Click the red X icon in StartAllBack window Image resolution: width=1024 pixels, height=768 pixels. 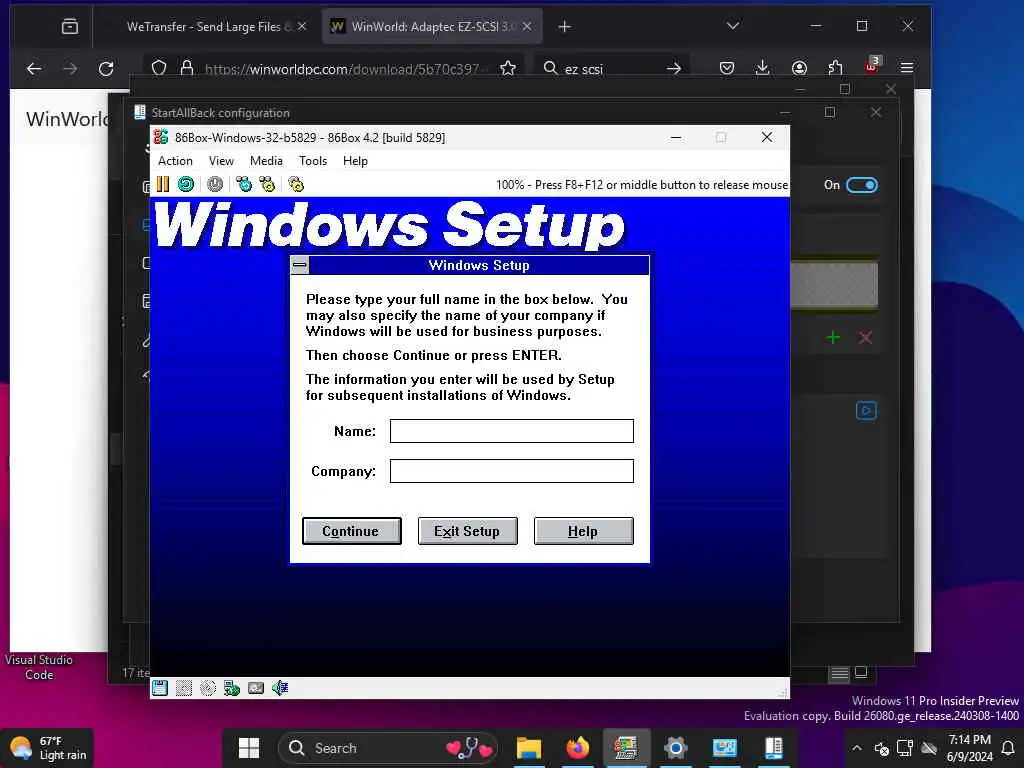(866, 338)
